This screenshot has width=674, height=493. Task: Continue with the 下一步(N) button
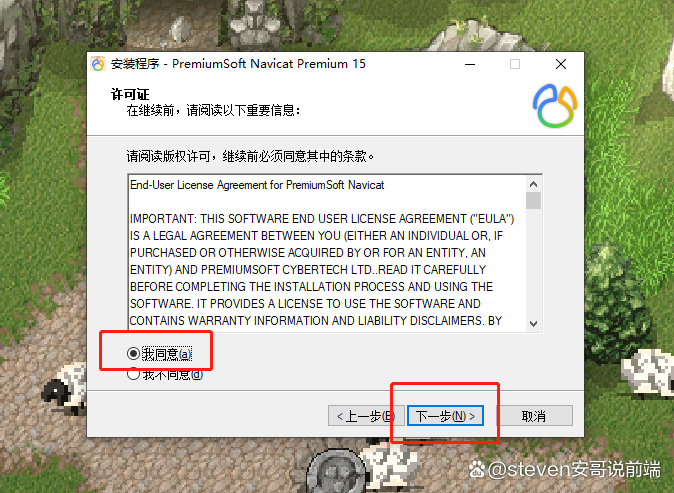pyautogui.click(x=445, y=416)
